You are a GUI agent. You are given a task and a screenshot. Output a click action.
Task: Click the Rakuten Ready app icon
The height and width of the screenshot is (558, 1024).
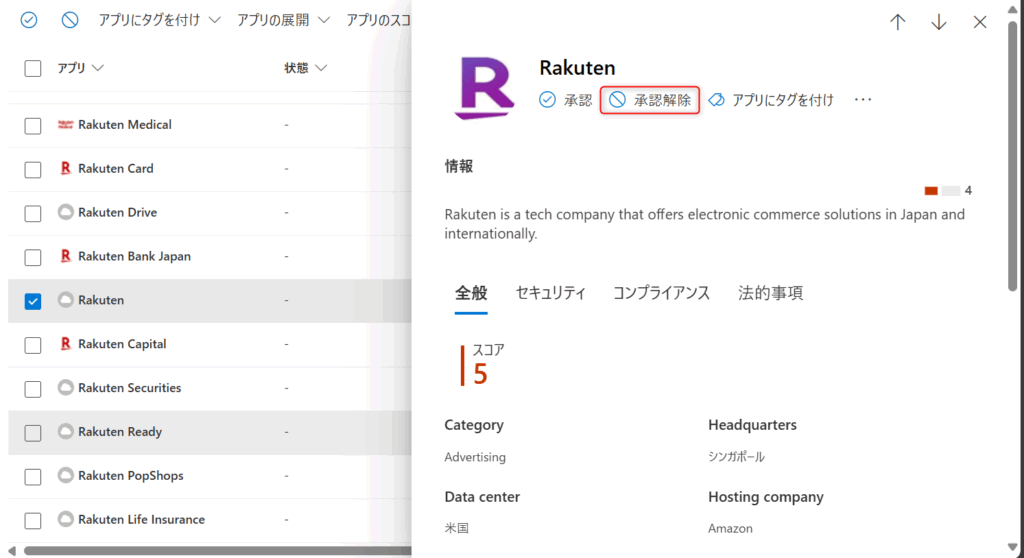[65, 431]
